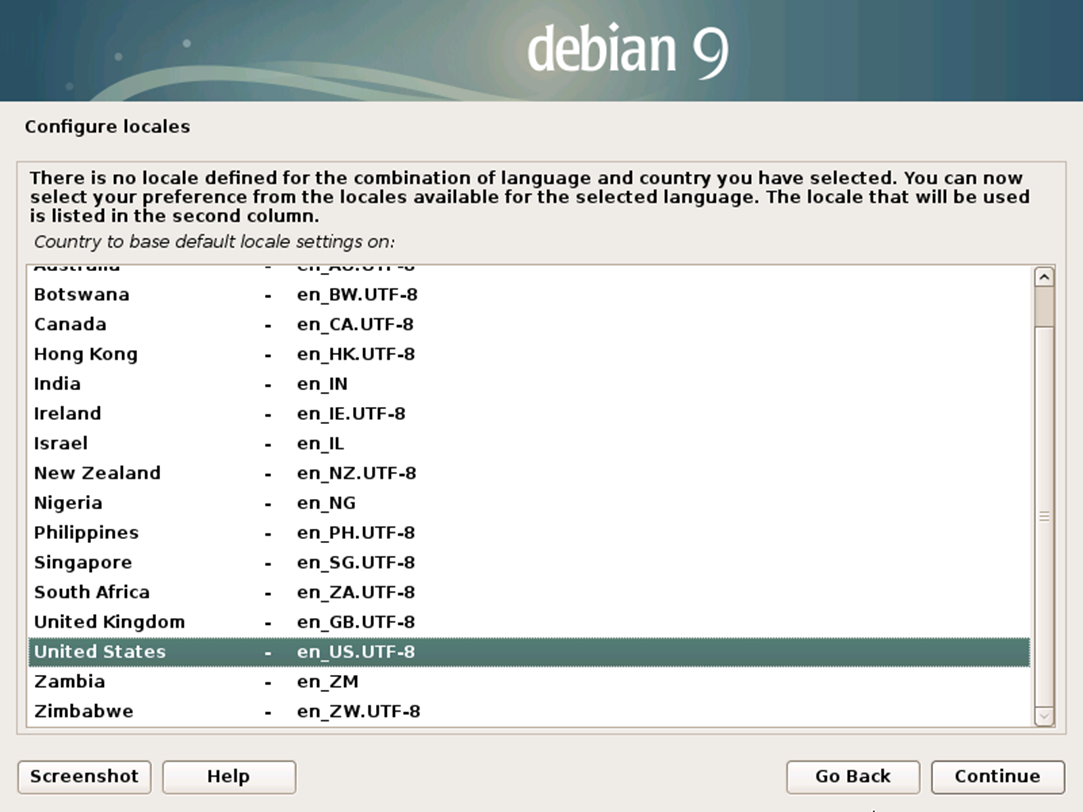This screenshot has width=1083, height=812.
Task: Open the Help dialog
Action: tap(228, 776)
